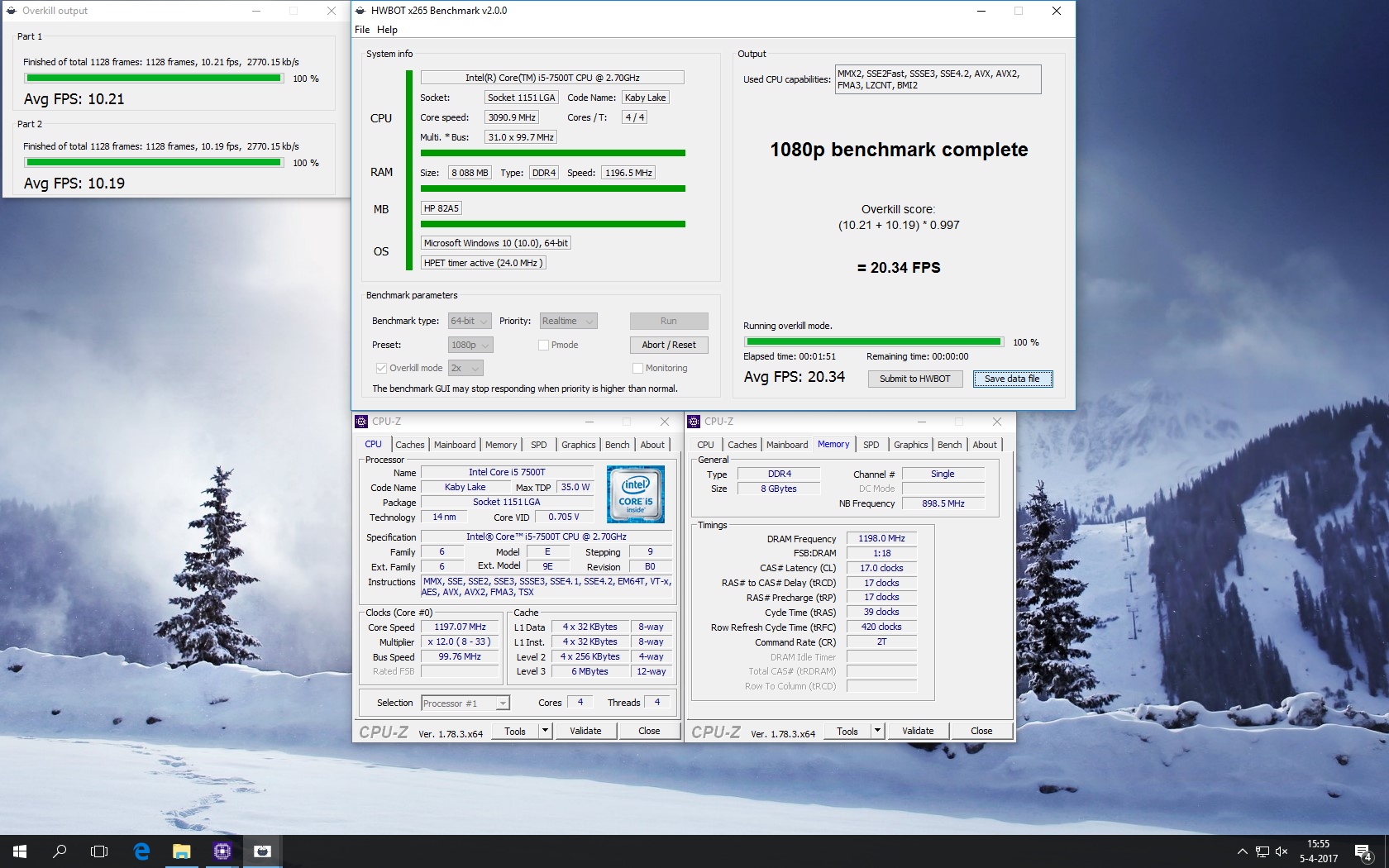Click Close in left CPU-Z
1389x868 pixels.
tap(649, 731)
